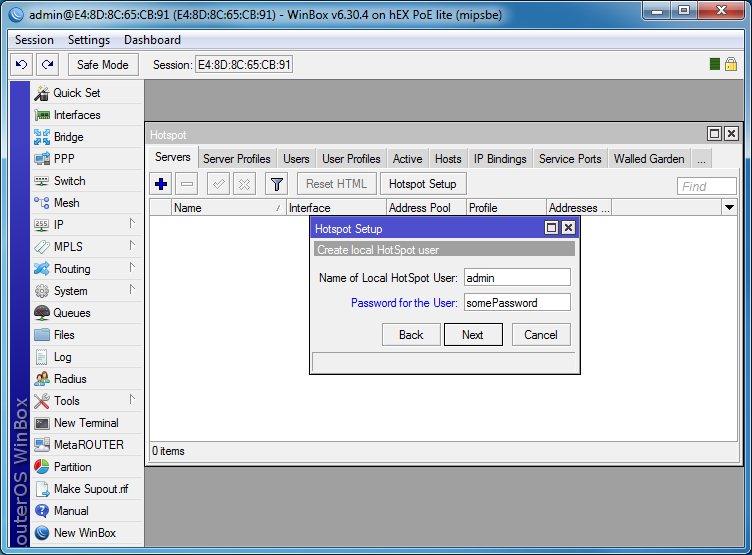
Task: Open Quick Set from sidebar
Action: click(87, 93)
